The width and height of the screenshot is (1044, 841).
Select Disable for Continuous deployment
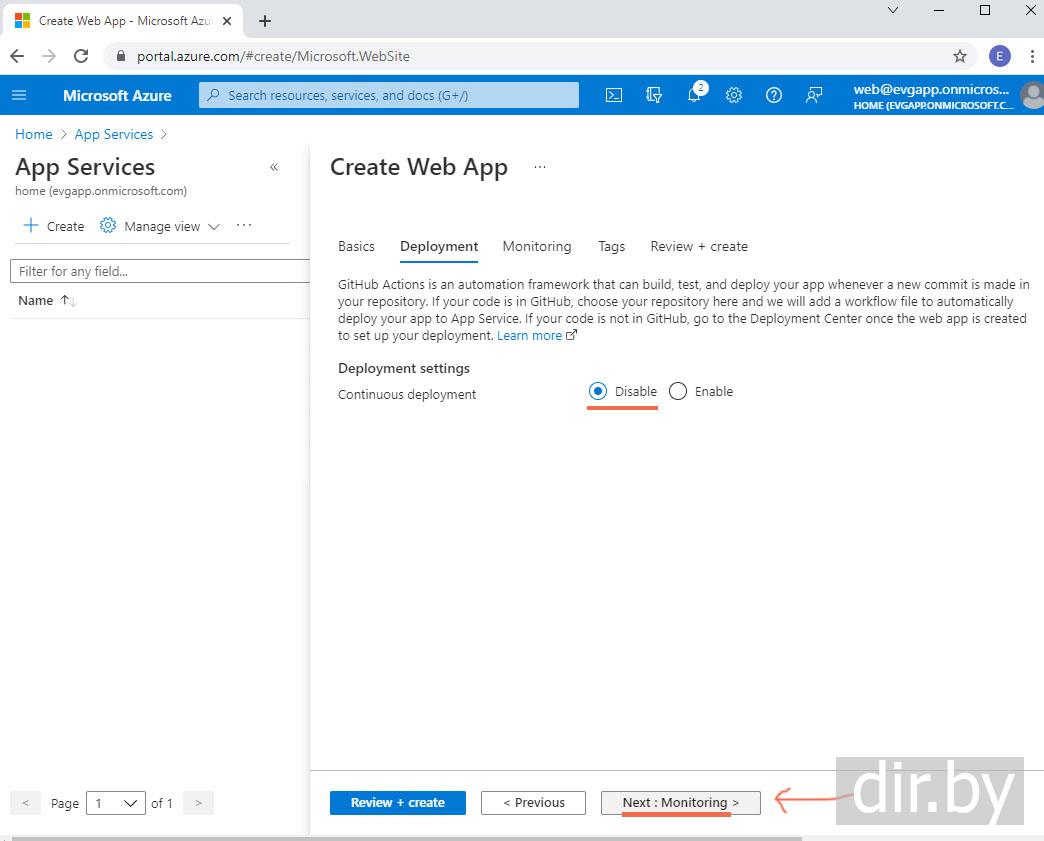point(598,392)
